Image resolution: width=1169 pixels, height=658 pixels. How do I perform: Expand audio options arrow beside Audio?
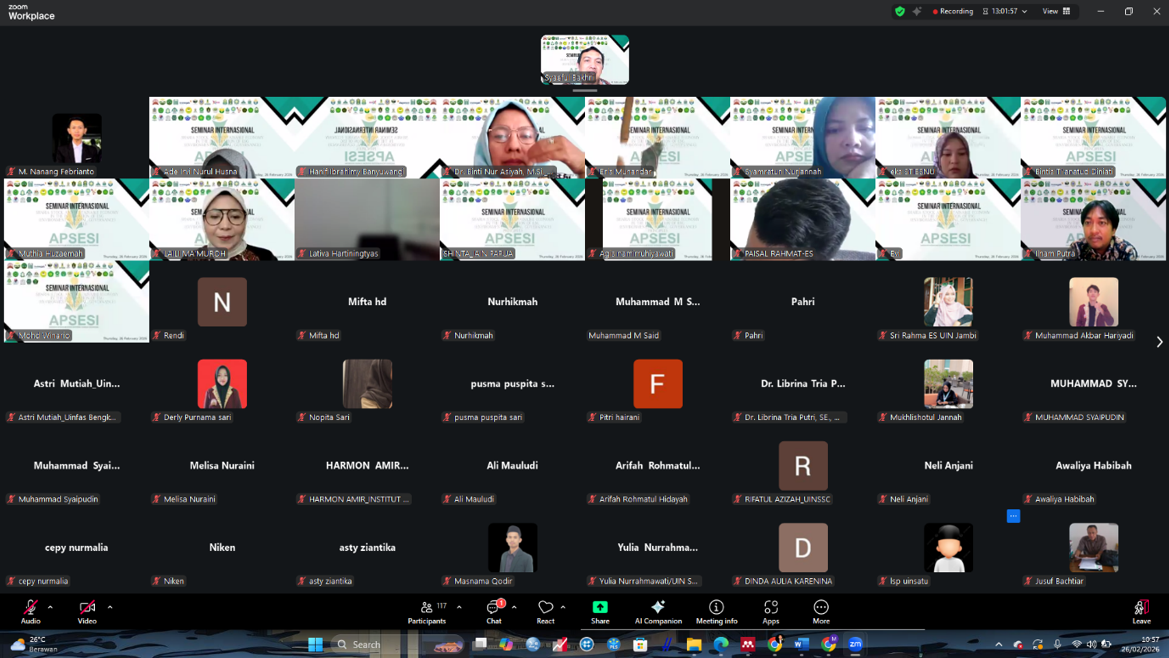coord(50,606)
